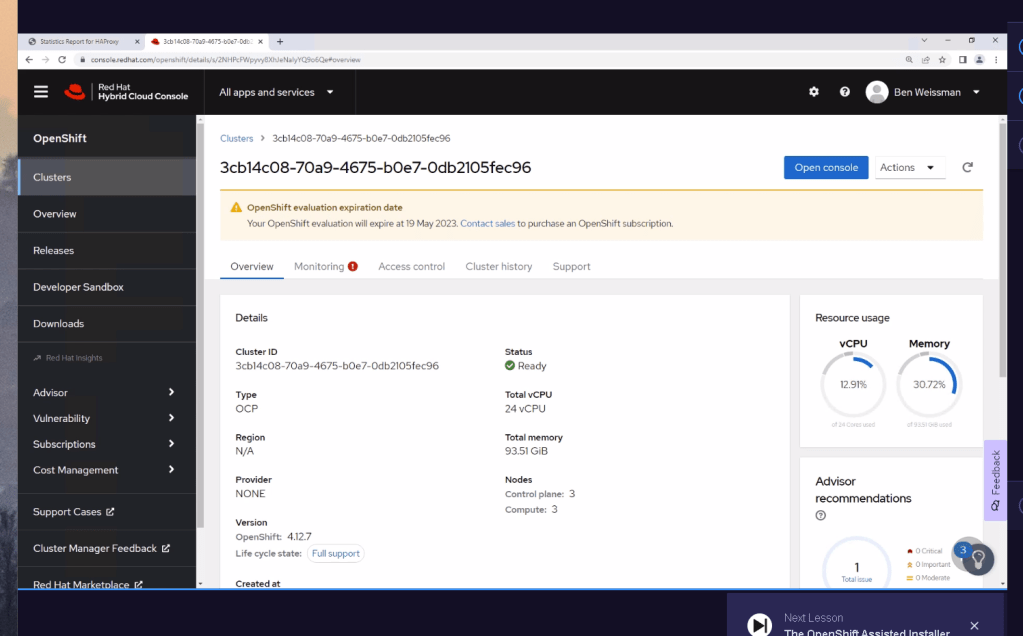Click the Open console button
The height and width of the screenshot is (636, 1023).
pyautogui.click(x=826, y=168)
